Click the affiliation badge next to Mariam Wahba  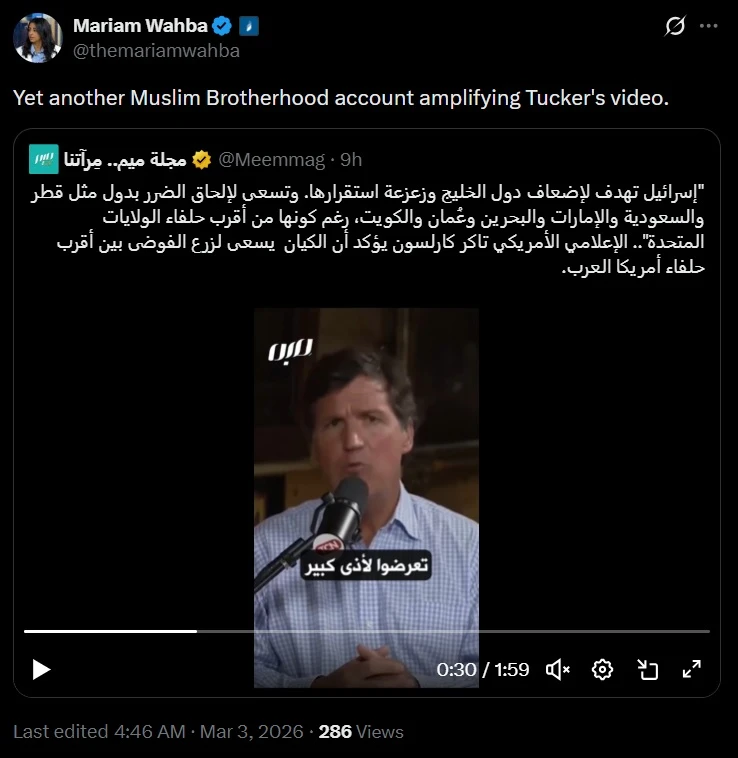[x=249, y=26]
